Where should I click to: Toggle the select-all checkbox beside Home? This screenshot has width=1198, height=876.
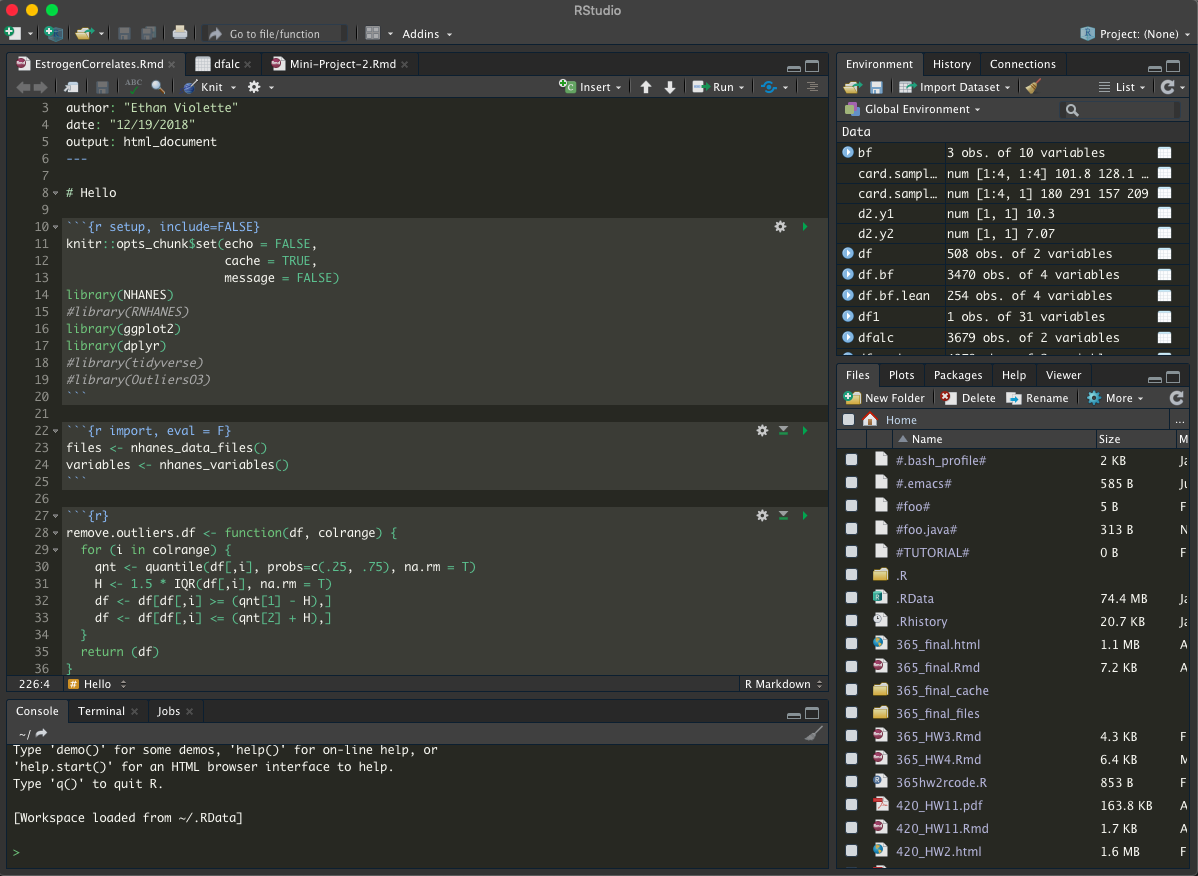tap(848, 419)
